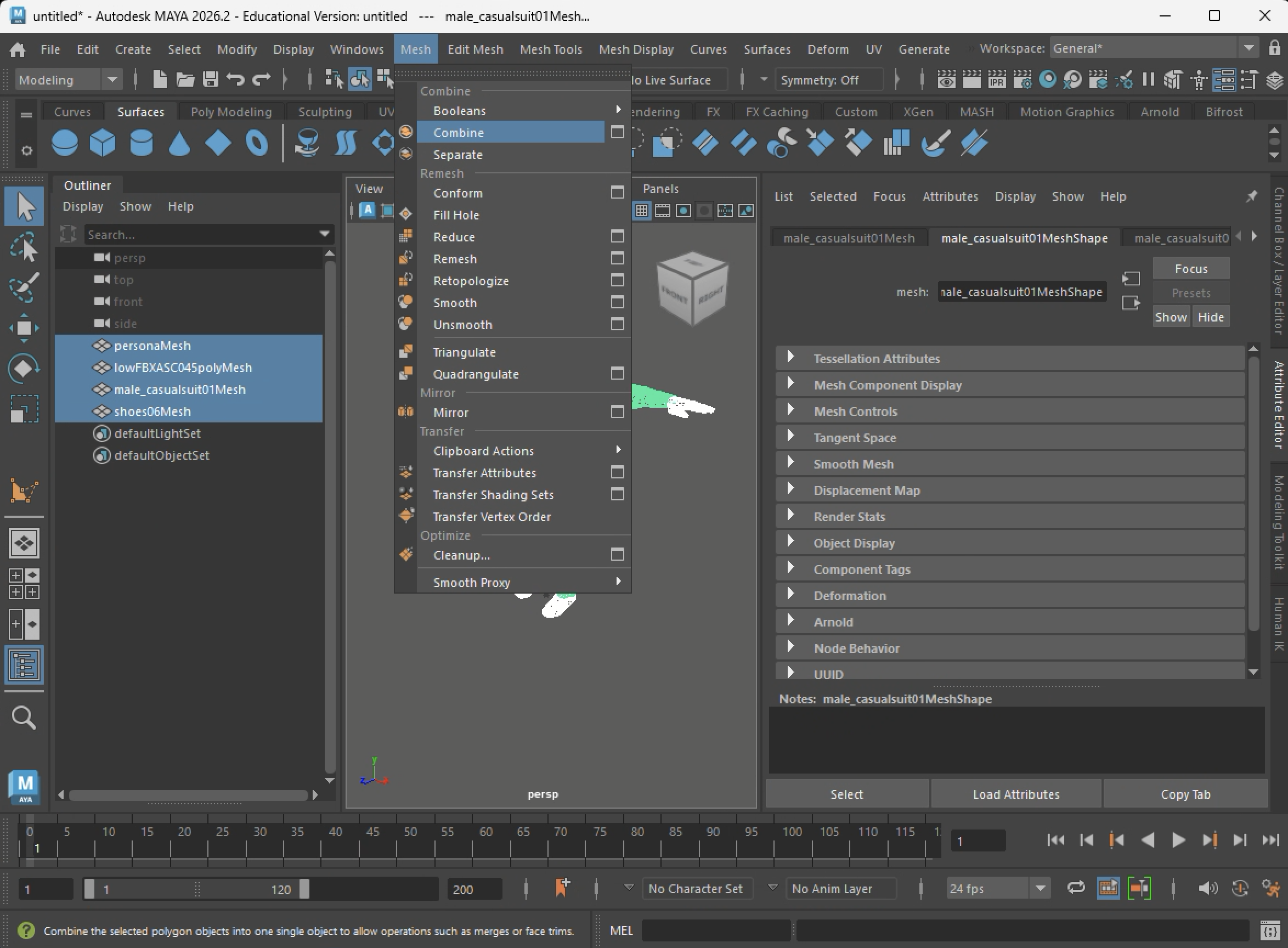Click the Paint Selection tool
The width and height of the screenshot is (1288, 948).
pyautogui.click(x=24, y=287)
